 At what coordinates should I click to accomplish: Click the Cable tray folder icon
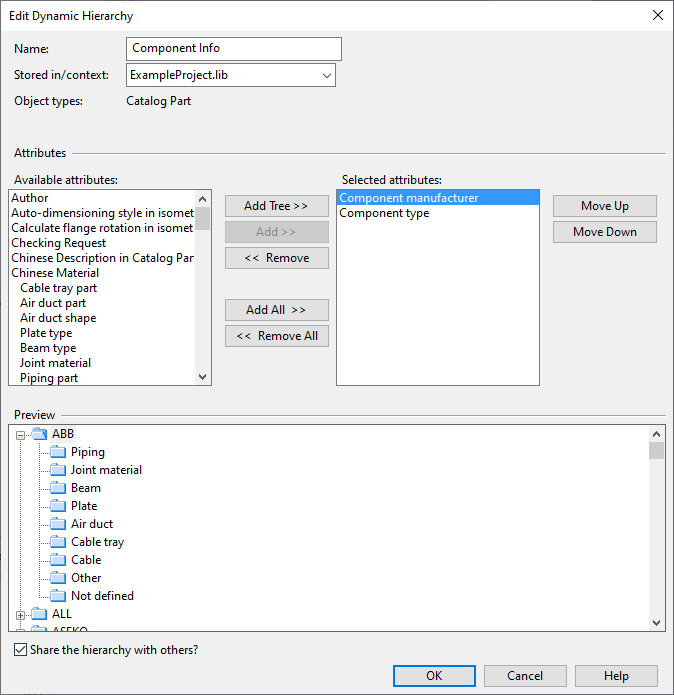click(58, 542)
